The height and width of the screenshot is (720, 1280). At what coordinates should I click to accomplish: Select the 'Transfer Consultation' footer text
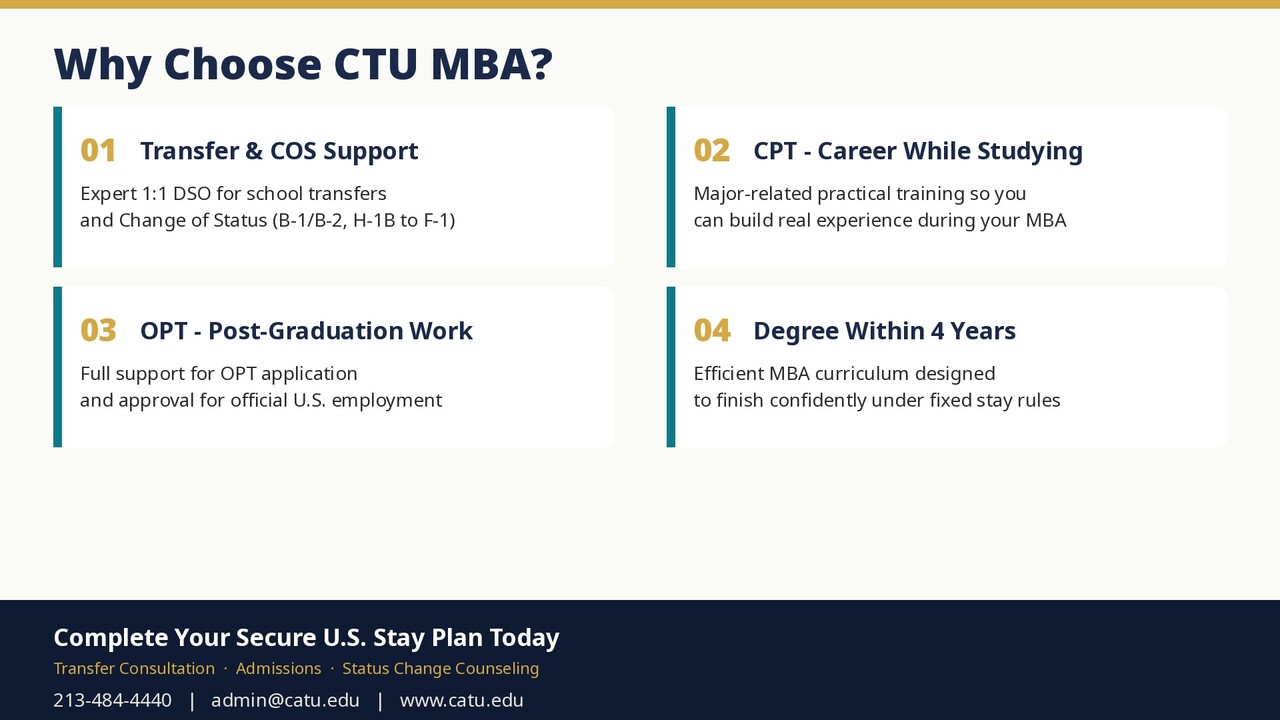134,668
